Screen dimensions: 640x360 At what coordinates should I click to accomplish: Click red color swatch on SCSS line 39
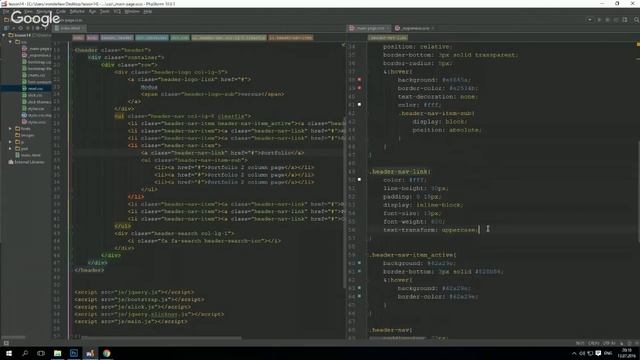pyautogui.click(x=360, y=88)
